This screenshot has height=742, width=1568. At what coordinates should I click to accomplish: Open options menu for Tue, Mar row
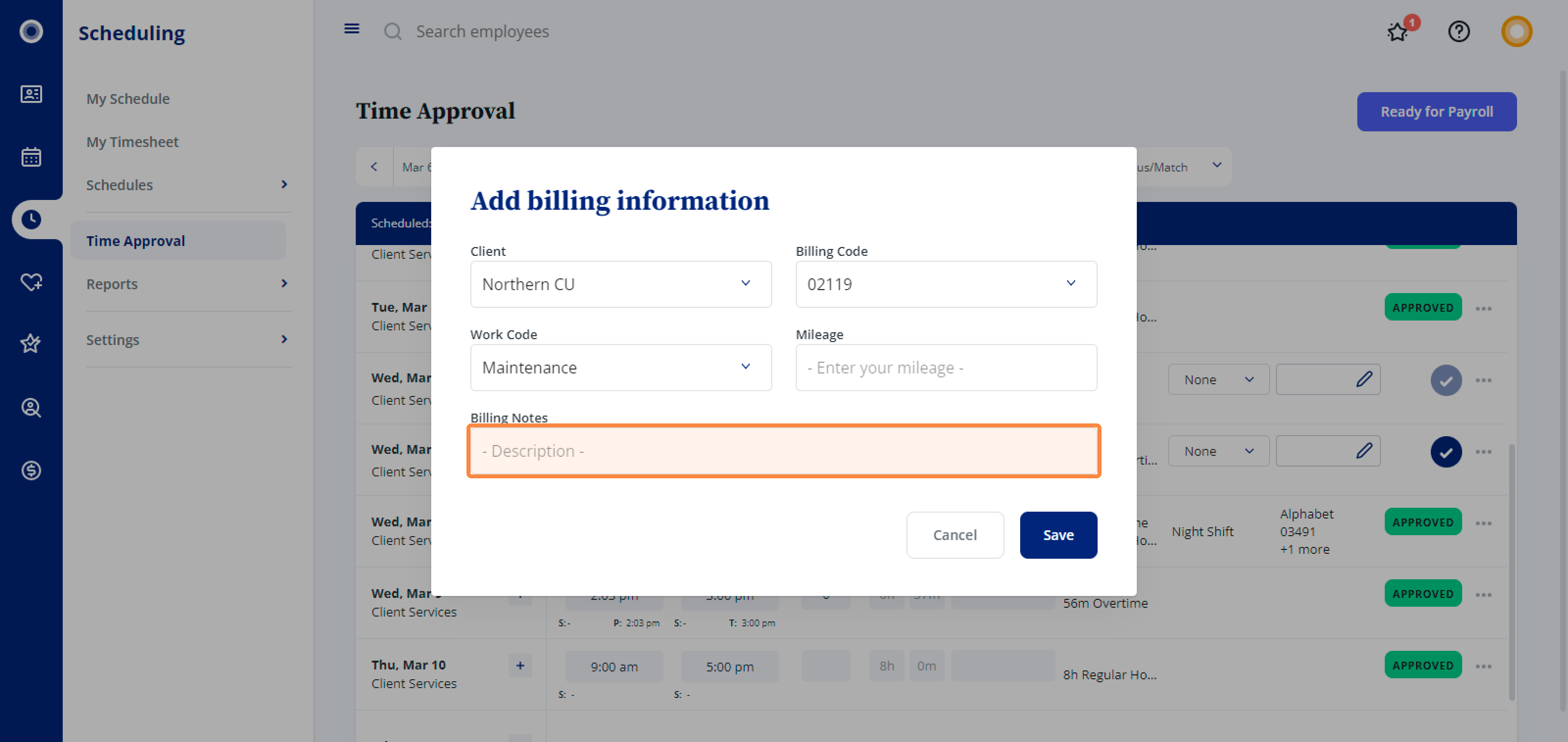pyautogui.click(x=1483, y=309)
